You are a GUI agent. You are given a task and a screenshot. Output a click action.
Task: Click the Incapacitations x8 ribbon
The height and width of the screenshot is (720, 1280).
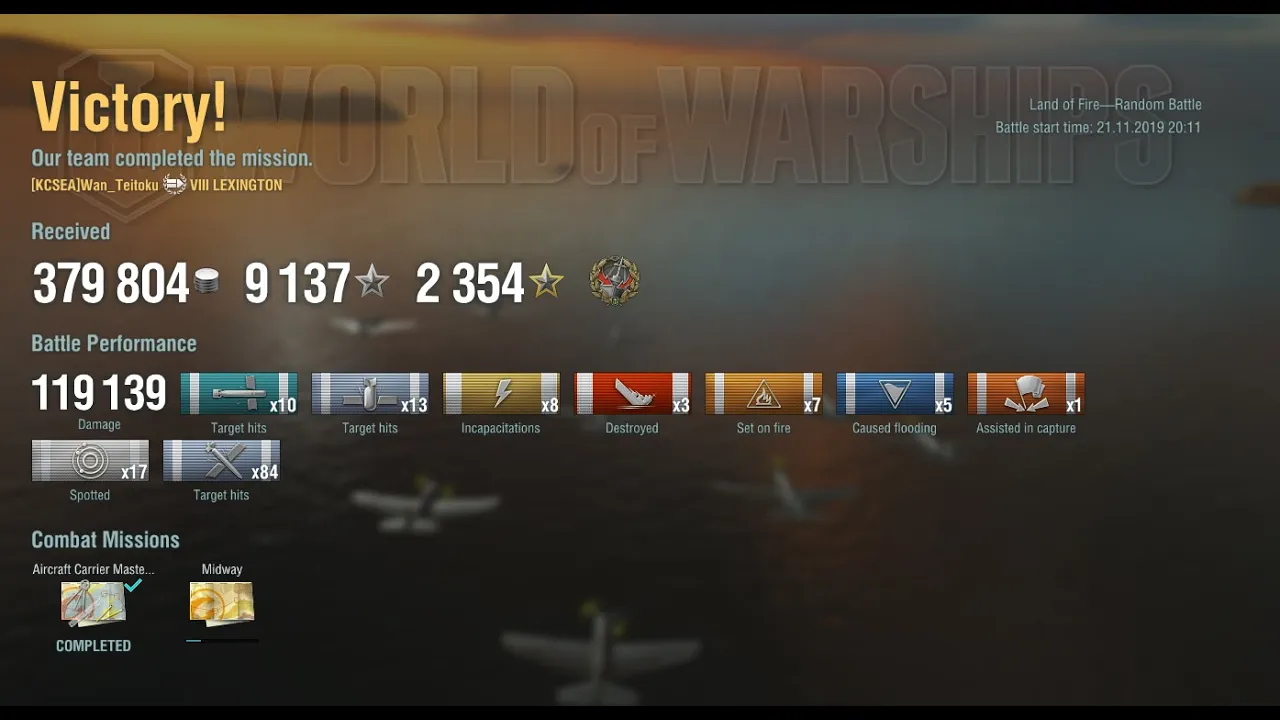[501, 394]
